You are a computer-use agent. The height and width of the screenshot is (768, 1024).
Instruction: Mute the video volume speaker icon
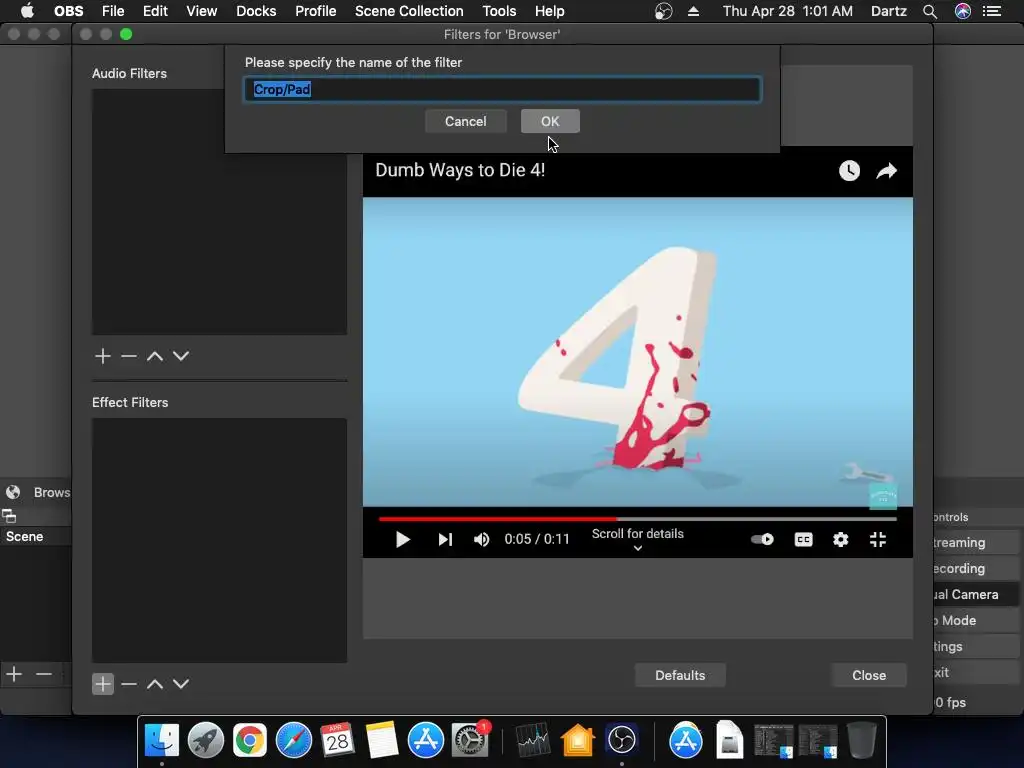(481, 539)
